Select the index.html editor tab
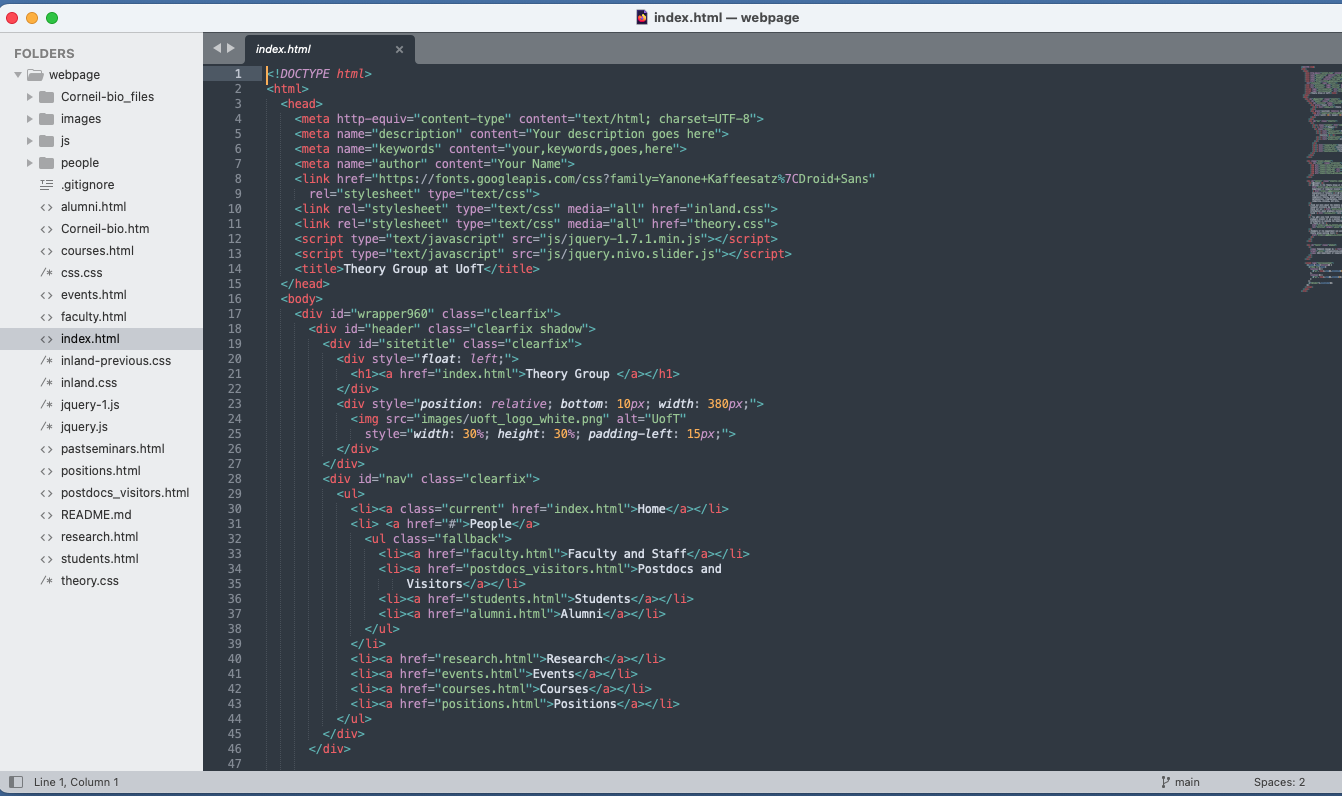This screenshot has height=796, width=1342. tap(329, 49)
